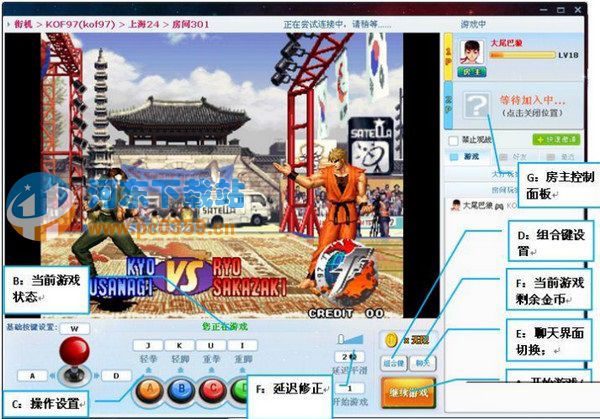The height and width of the screenshot is (419, 600).
Task: Click the D right-key field
Action: 116,376
